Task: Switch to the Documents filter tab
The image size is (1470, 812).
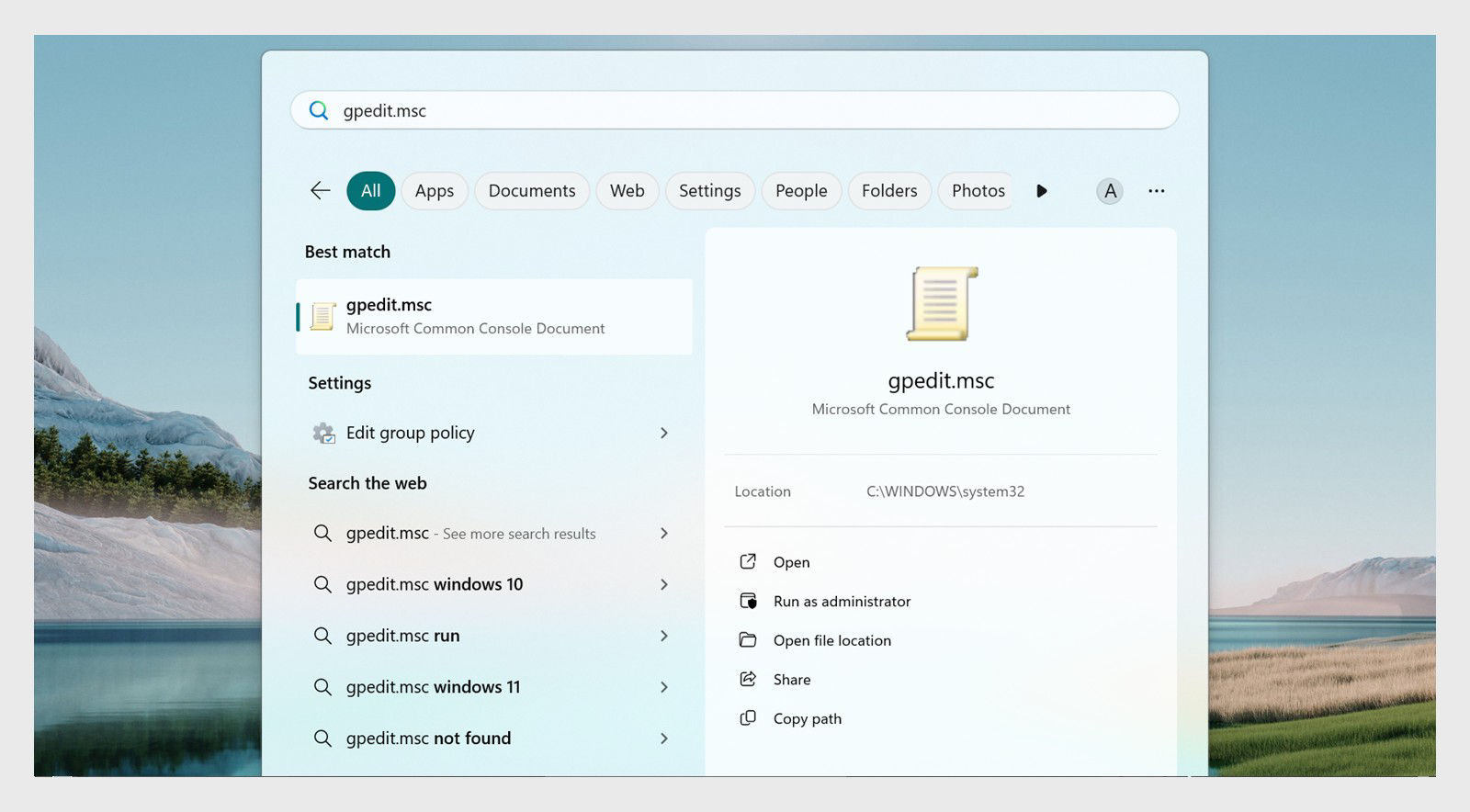Action: [532, 191]
